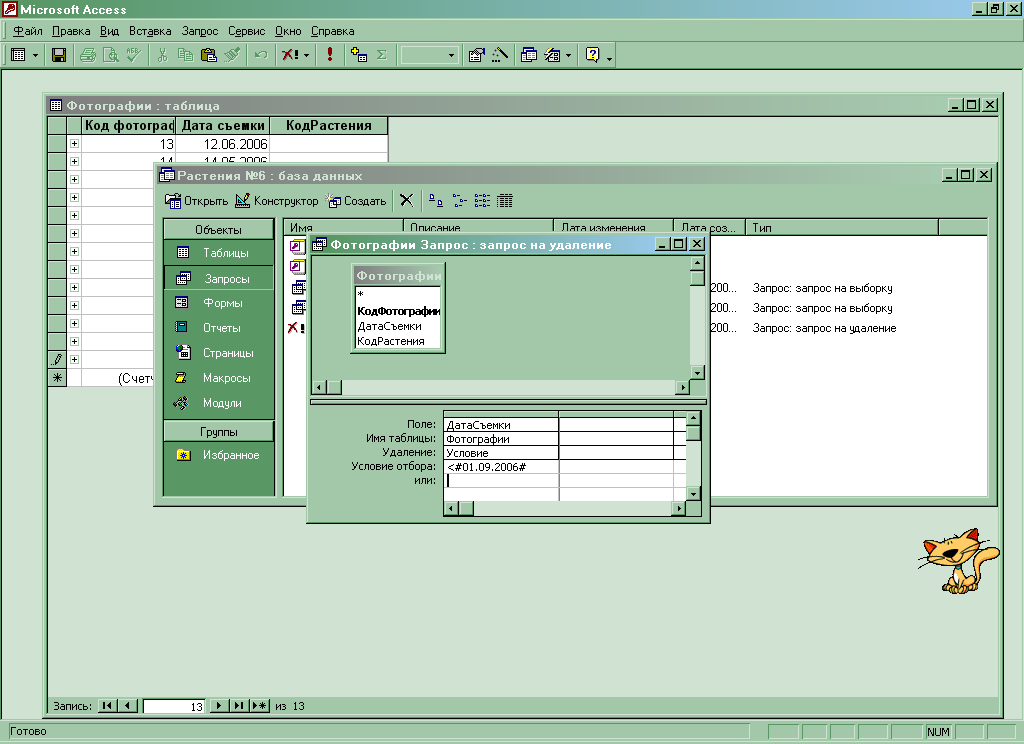The height and width of the screenshot is (744, 1024).
Task: Select Макросы in objects pane
Action: pos(219,378)
